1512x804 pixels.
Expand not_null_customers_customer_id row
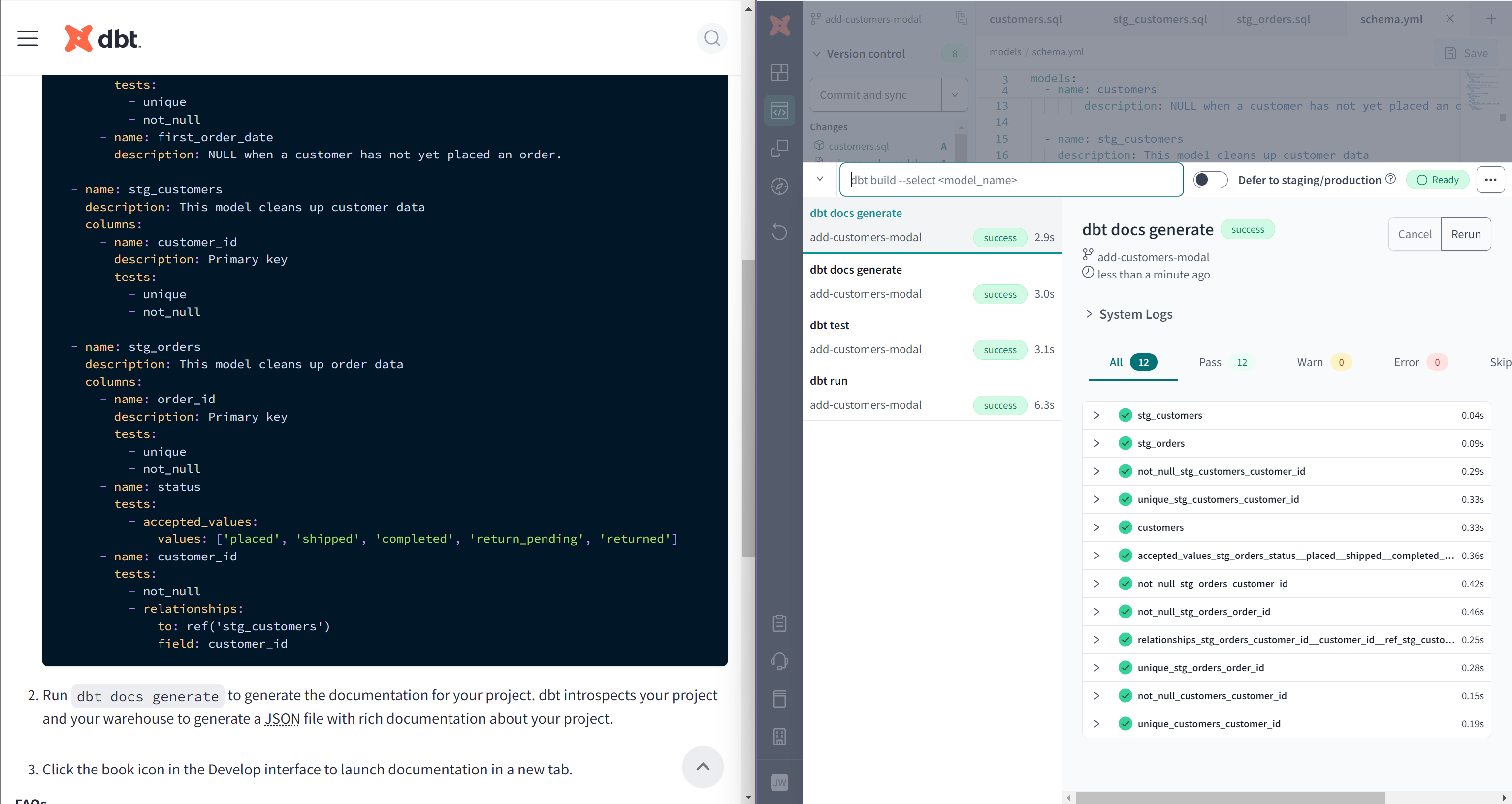1096,696
